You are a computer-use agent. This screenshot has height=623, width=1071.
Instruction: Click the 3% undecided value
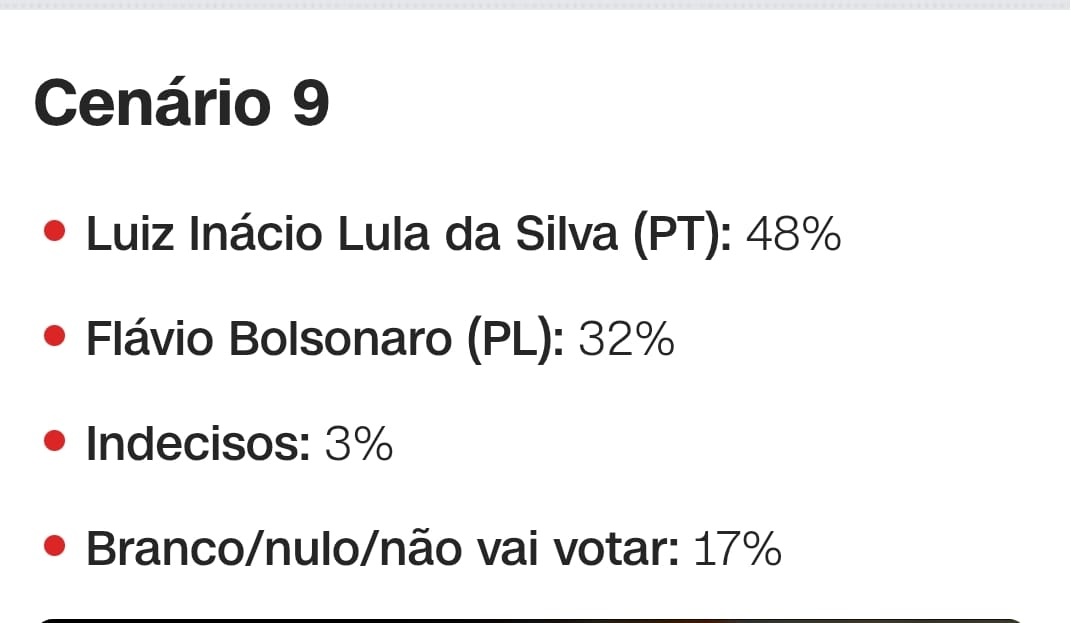[x=359, y=444]
